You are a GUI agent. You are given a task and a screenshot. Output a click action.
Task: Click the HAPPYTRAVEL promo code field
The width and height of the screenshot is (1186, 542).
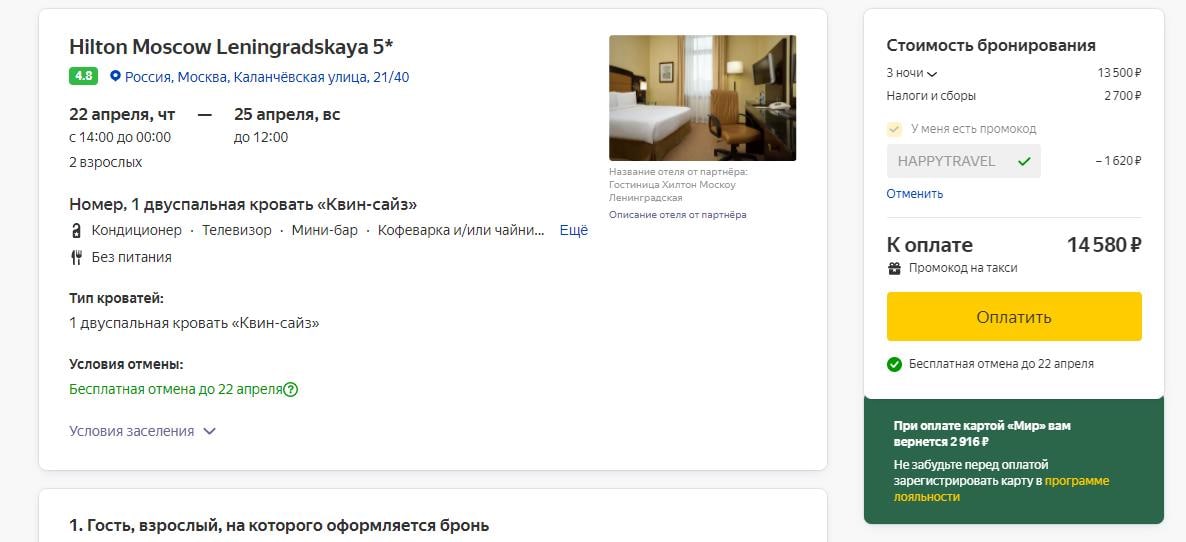(x=963, y=161)
